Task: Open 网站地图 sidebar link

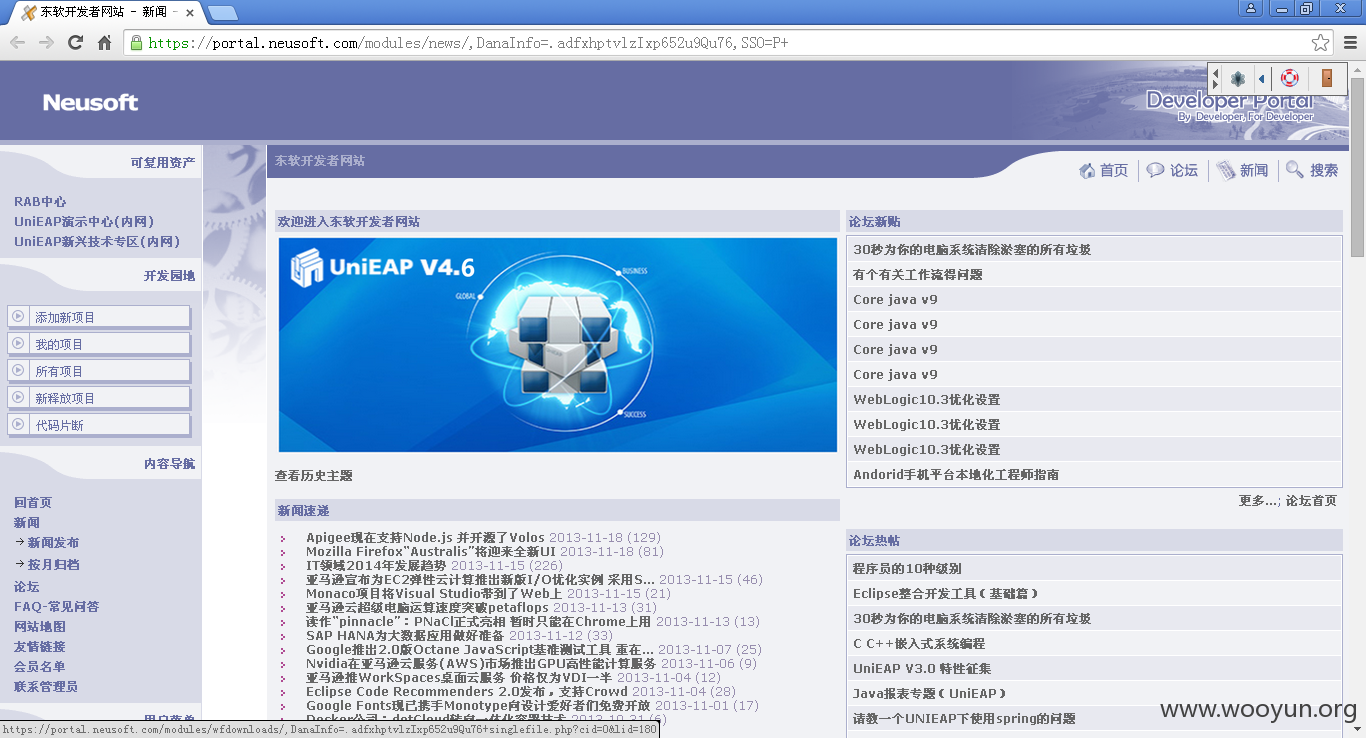Action: click(40, 626)
